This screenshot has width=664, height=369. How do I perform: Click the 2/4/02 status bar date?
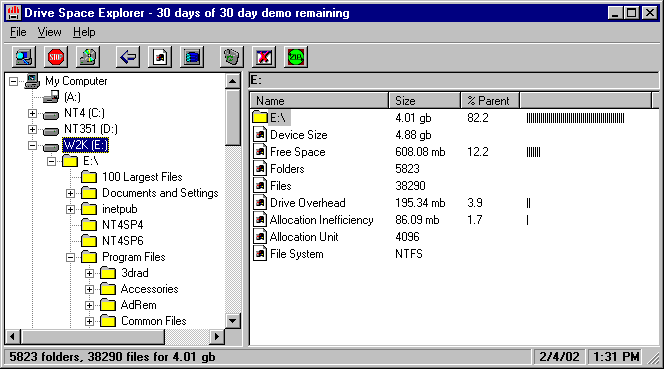(x=559, y=357)
